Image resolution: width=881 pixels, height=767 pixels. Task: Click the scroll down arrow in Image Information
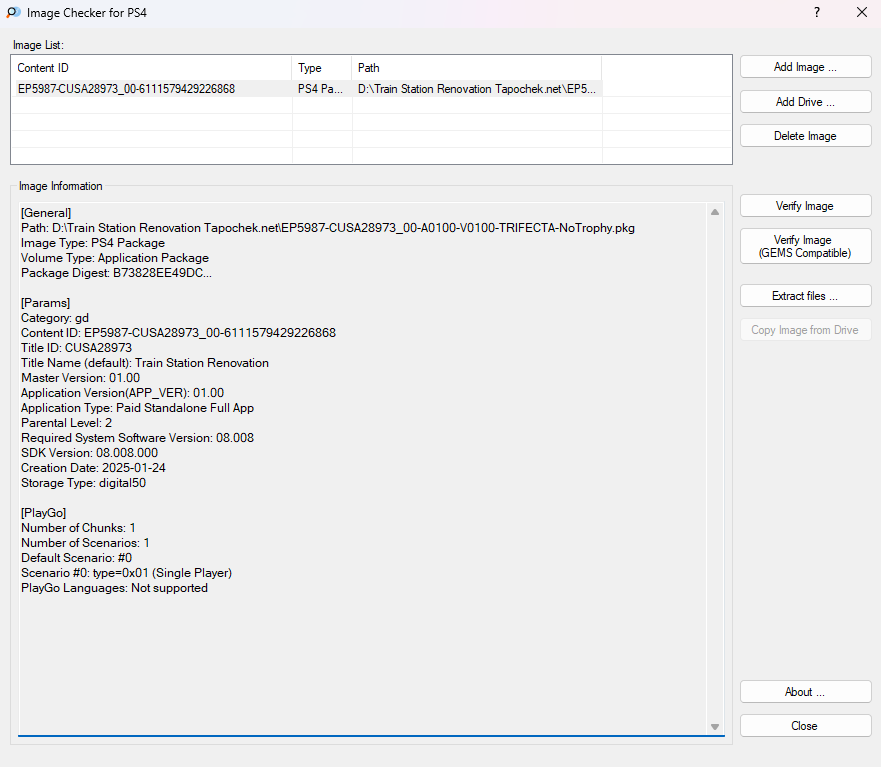coord(715,727)
